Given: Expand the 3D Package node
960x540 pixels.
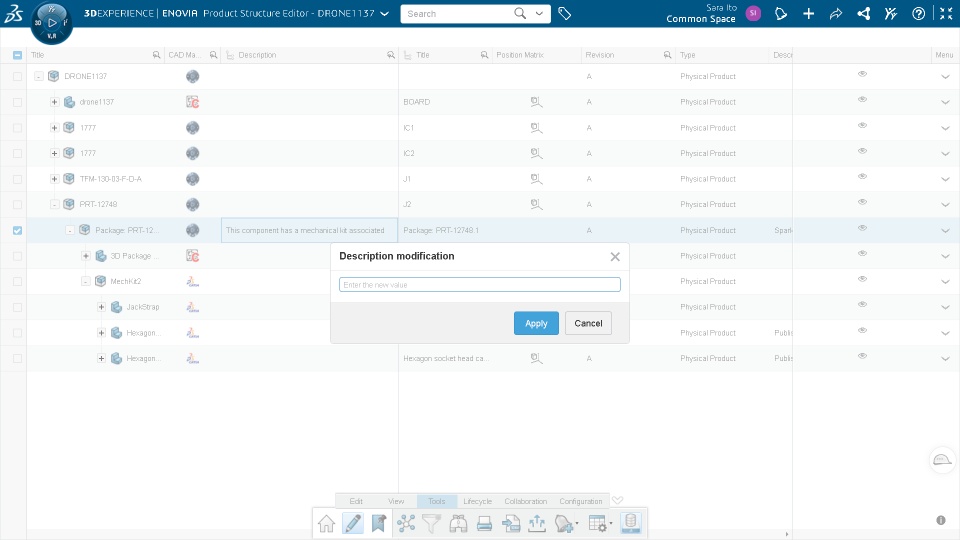Looking at the screenshot, I should (x=86, y=256).
